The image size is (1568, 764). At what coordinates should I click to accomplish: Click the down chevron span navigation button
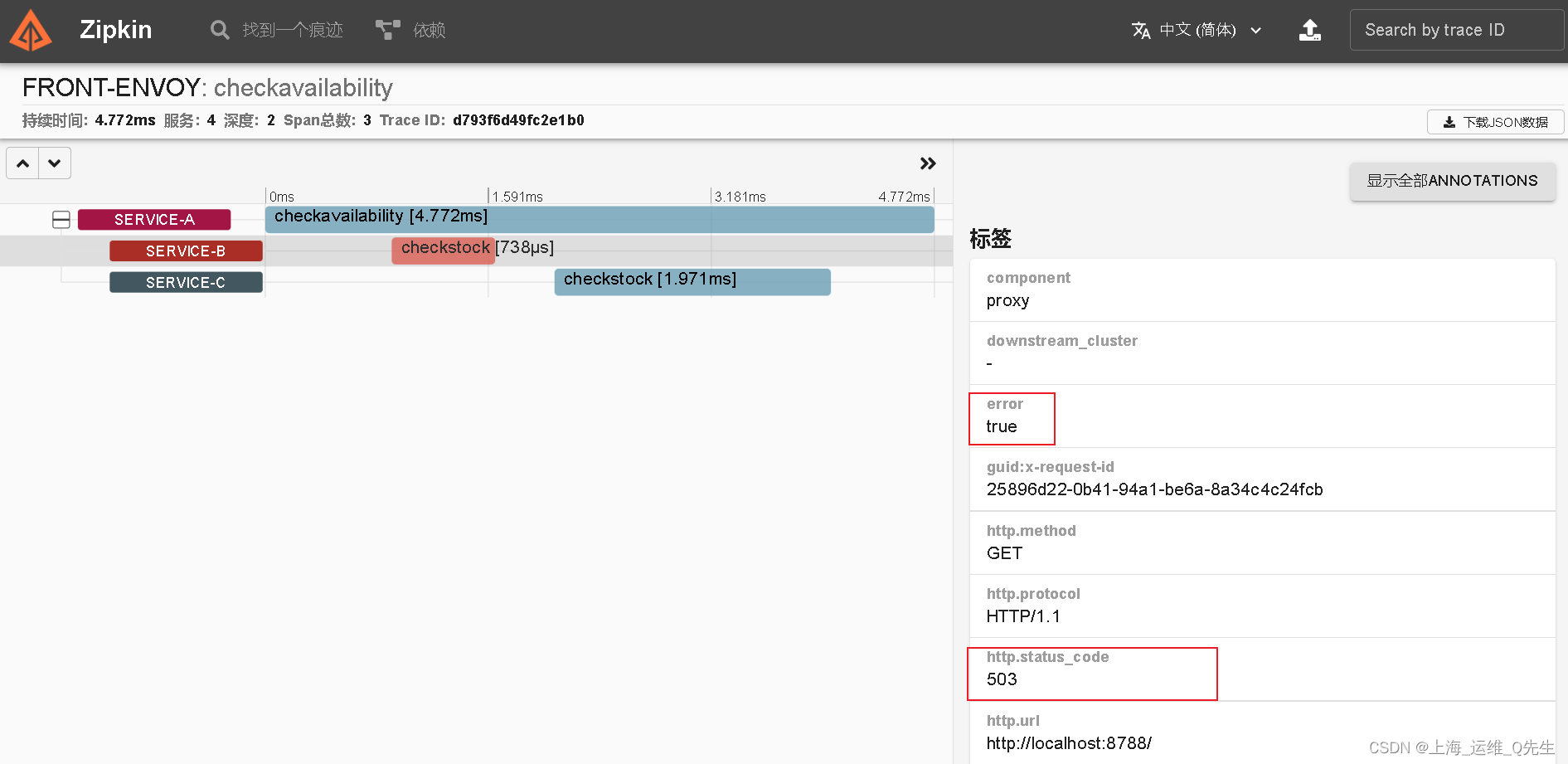(x=55, y=163)
